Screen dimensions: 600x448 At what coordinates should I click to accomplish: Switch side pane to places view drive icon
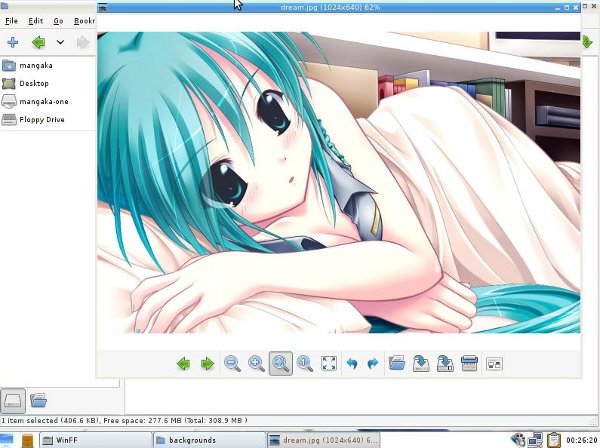tap(13, 401)
